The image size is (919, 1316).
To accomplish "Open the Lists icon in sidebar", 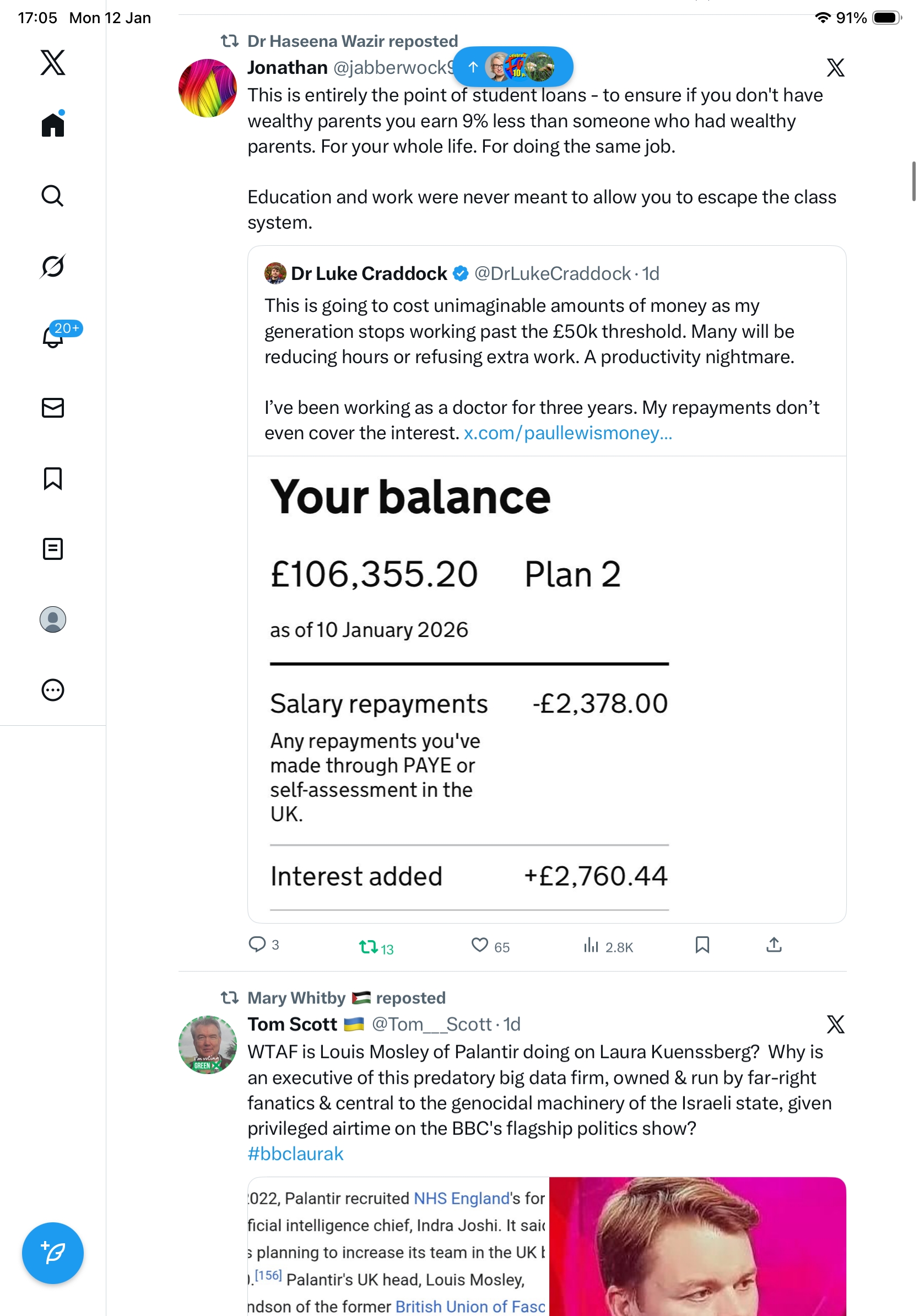I will pyautogui.click(x=53, y=548).
